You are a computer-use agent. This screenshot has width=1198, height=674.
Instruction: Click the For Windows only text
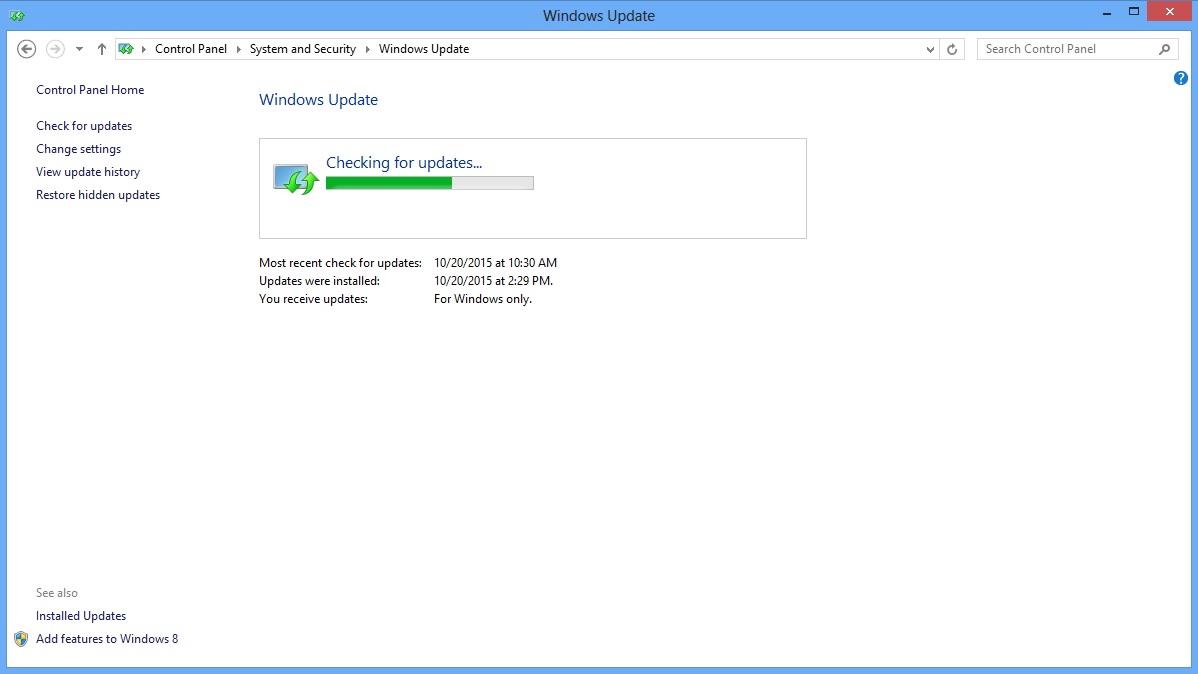(x=483, y=299)
